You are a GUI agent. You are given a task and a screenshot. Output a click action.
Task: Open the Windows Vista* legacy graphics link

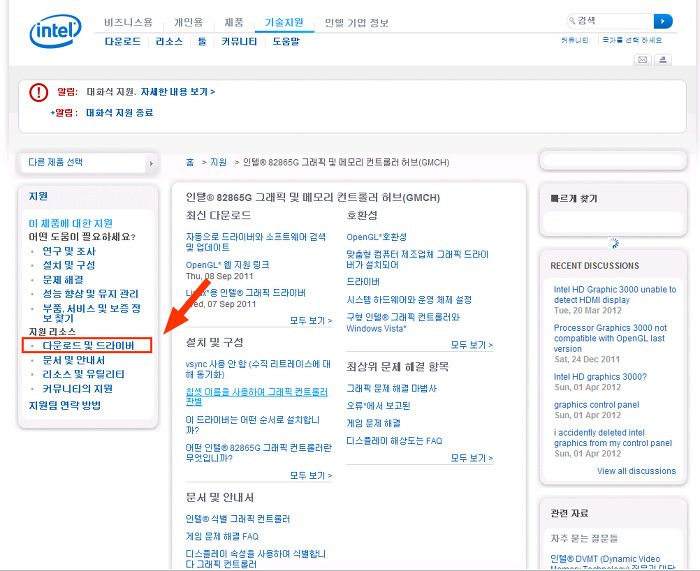pyautogui.click(x=403, y=323)
